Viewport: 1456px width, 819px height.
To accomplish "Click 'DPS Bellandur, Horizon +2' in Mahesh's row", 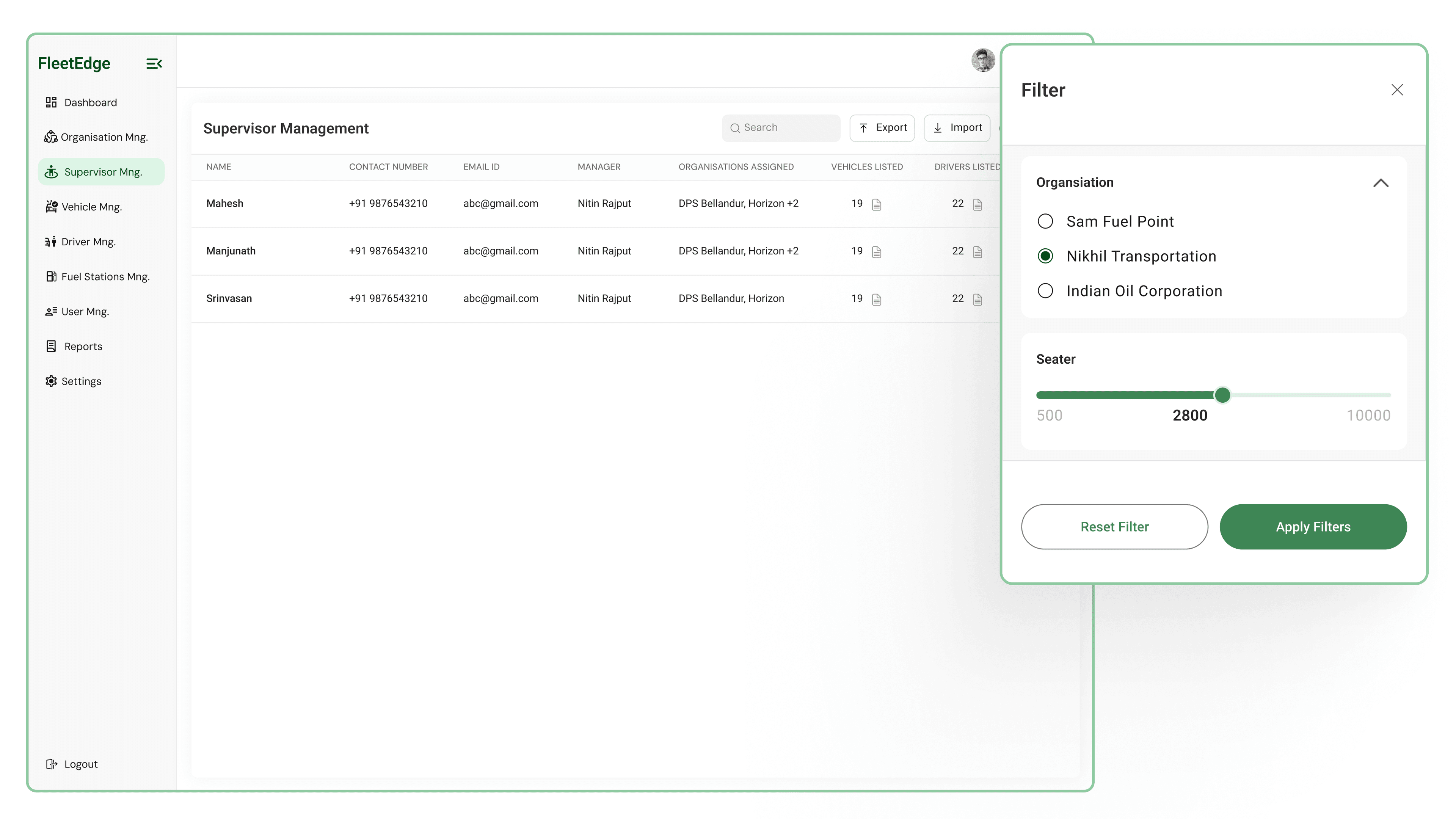I will coord(739,204).
